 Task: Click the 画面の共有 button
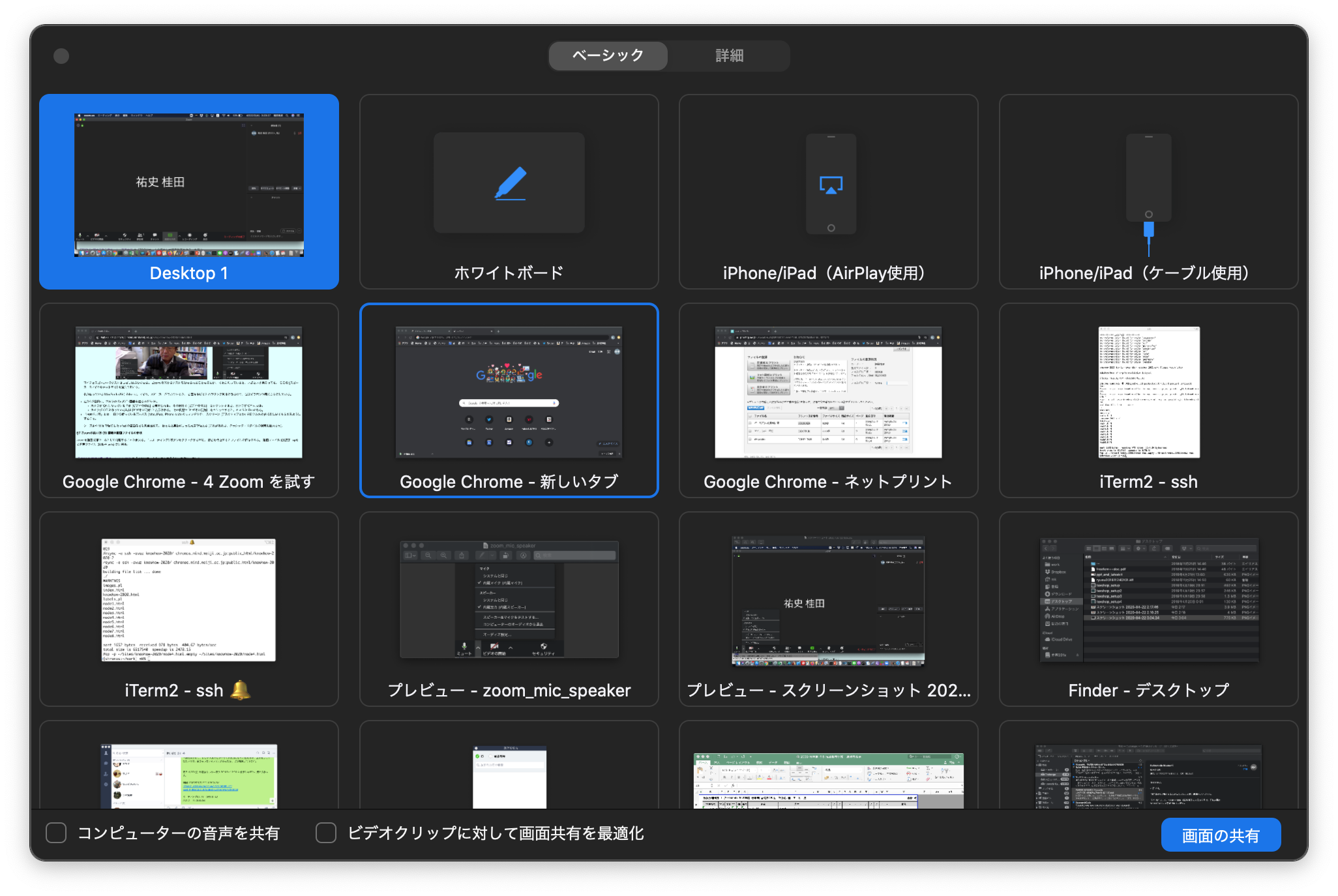[1221, 835]
